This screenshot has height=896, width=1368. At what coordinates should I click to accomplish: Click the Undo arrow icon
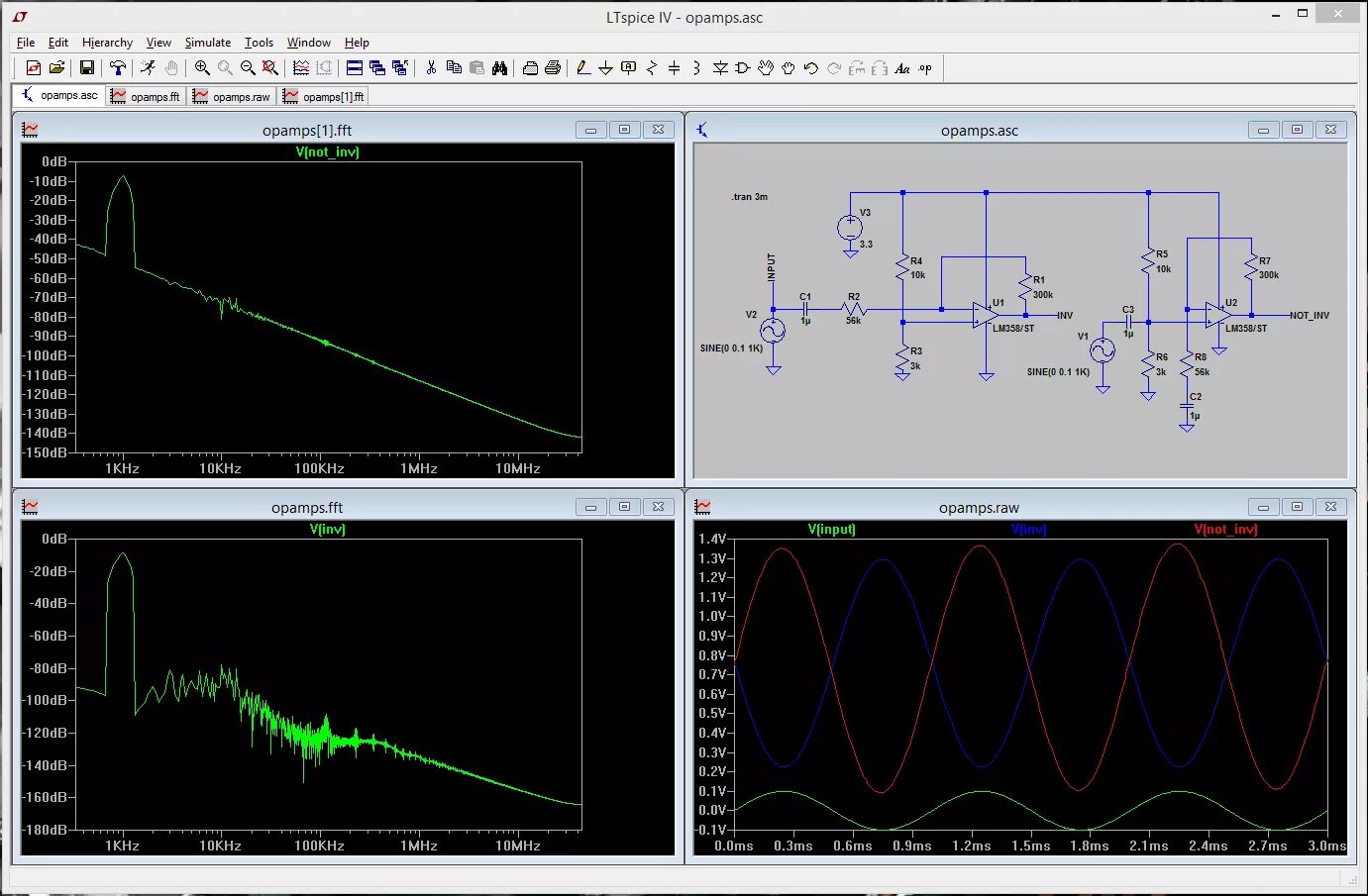pyautogui.click(x=810, y=68)
